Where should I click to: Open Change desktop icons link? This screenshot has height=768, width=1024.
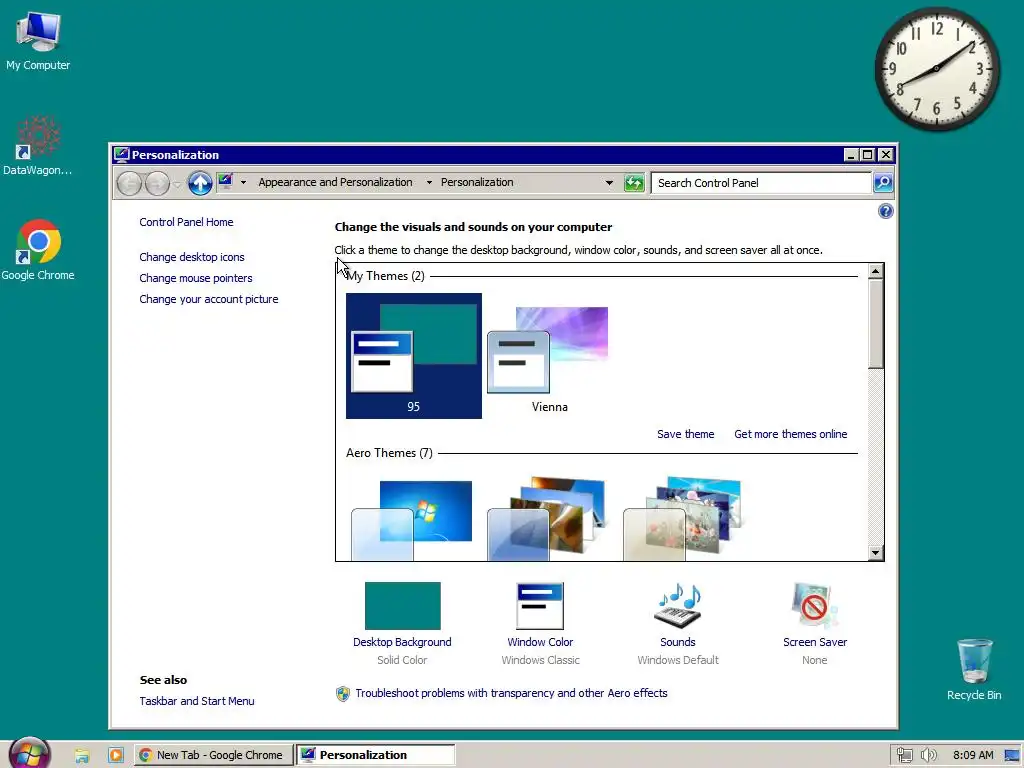click(191, 257)
